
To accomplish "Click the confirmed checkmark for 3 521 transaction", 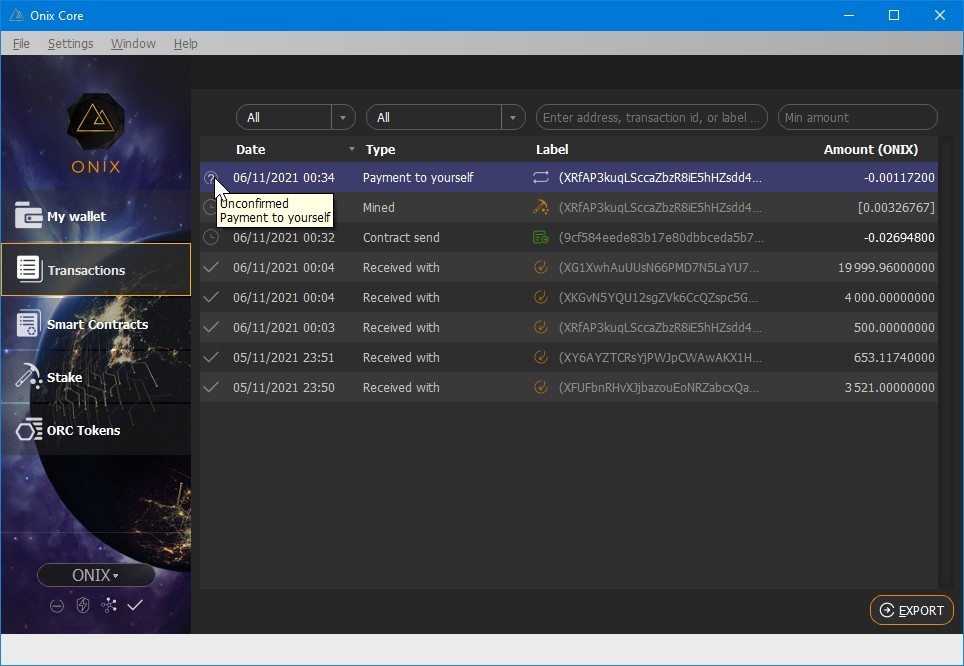I will tap(211, 387).
